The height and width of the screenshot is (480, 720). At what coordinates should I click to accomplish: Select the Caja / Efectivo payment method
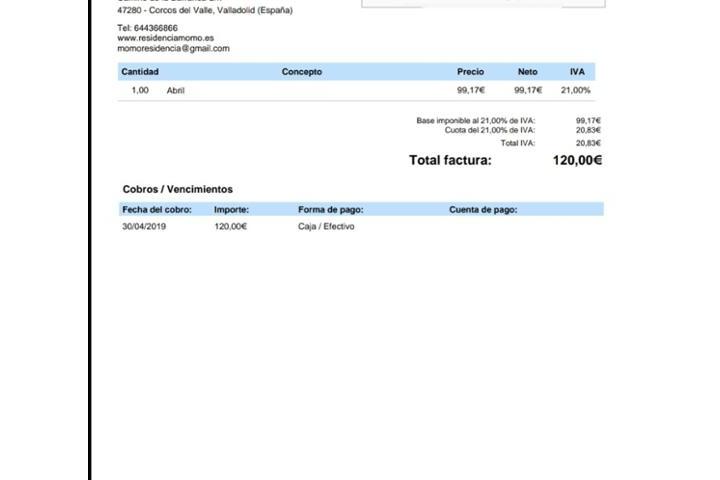[x=326, y=227]
